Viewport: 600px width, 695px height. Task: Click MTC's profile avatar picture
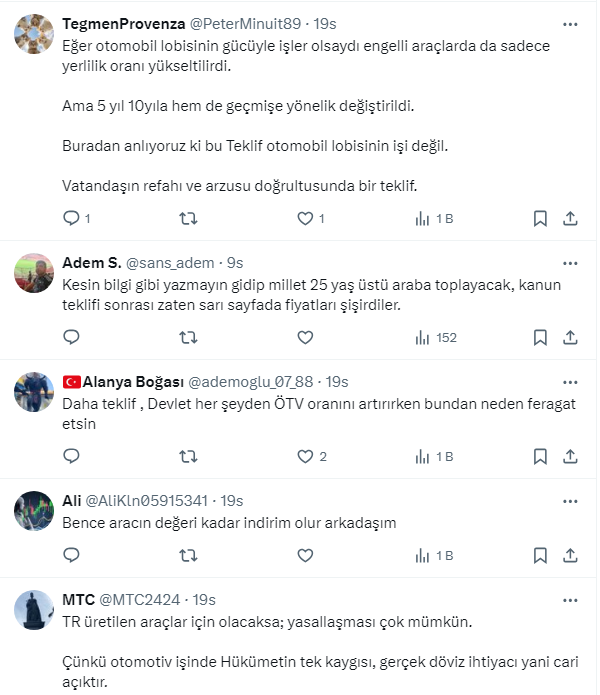[34, 610]
